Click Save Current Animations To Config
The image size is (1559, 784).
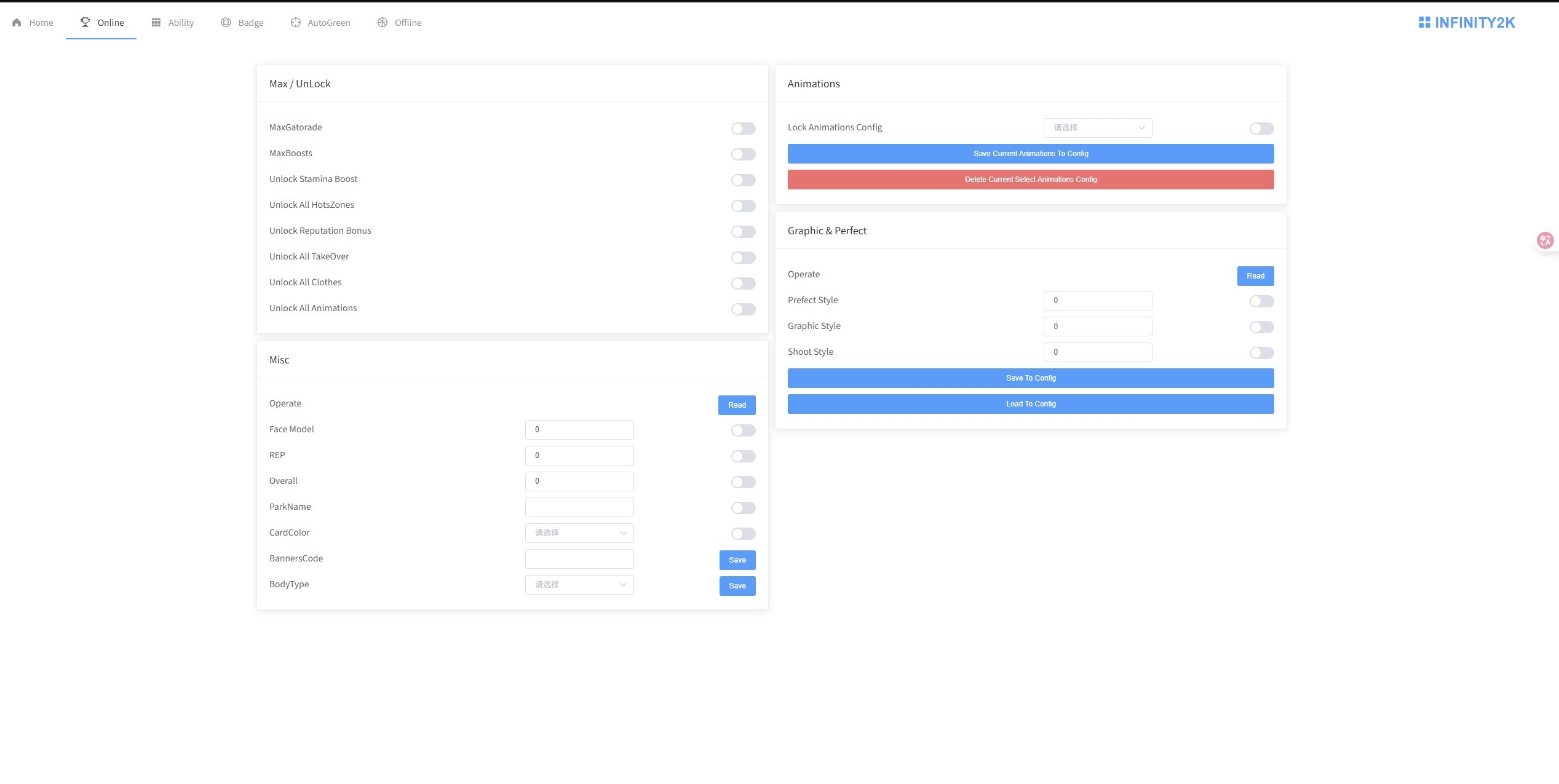[1030, 153]
